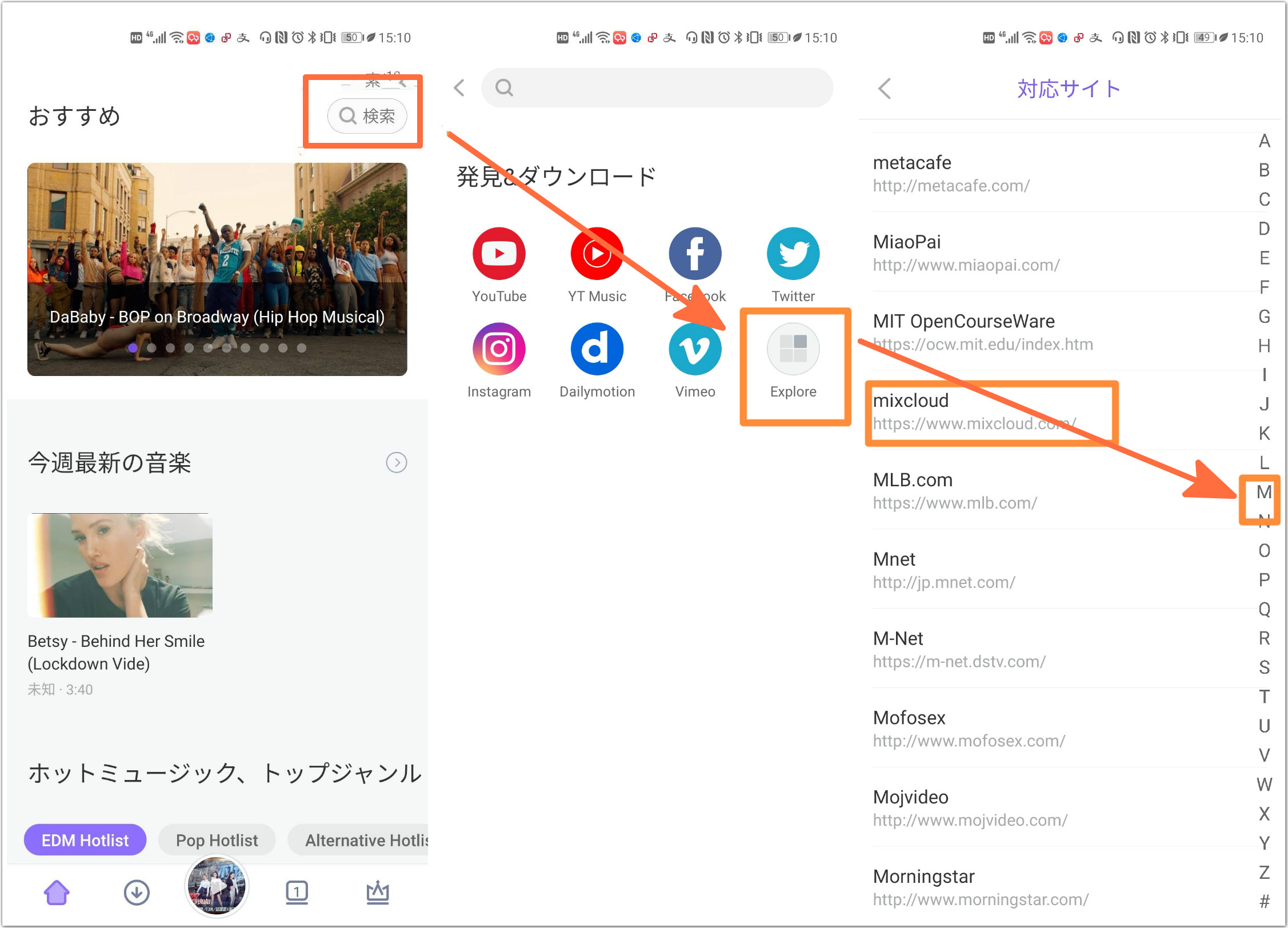Go back from the search screen
The height and width of the screenshot is (928, 1288).
click(x=459, y=87)
